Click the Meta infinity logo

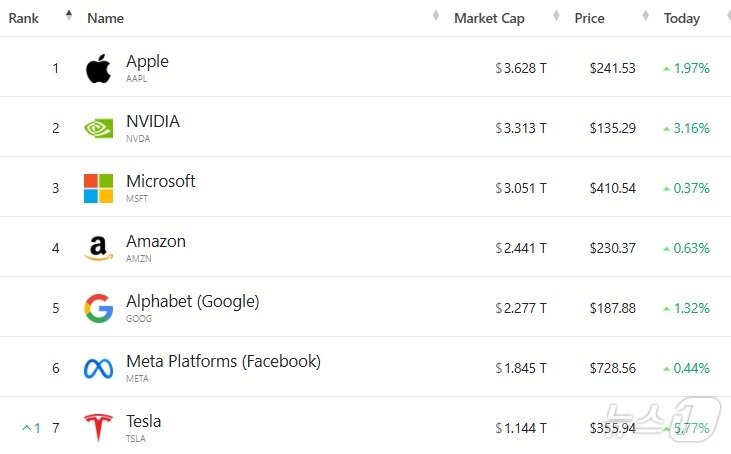98,368
